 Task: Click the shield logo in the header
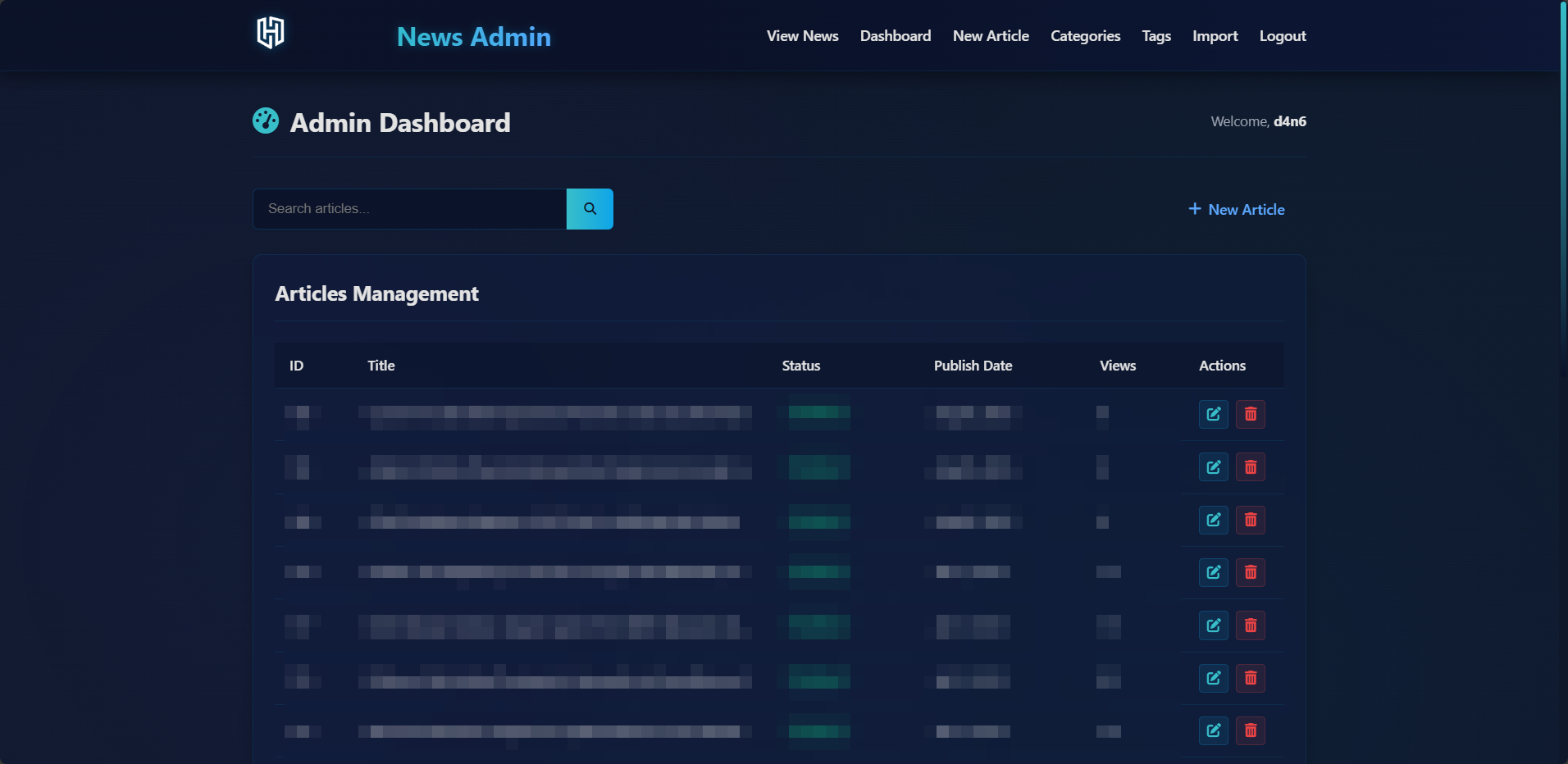click(271, 33)
